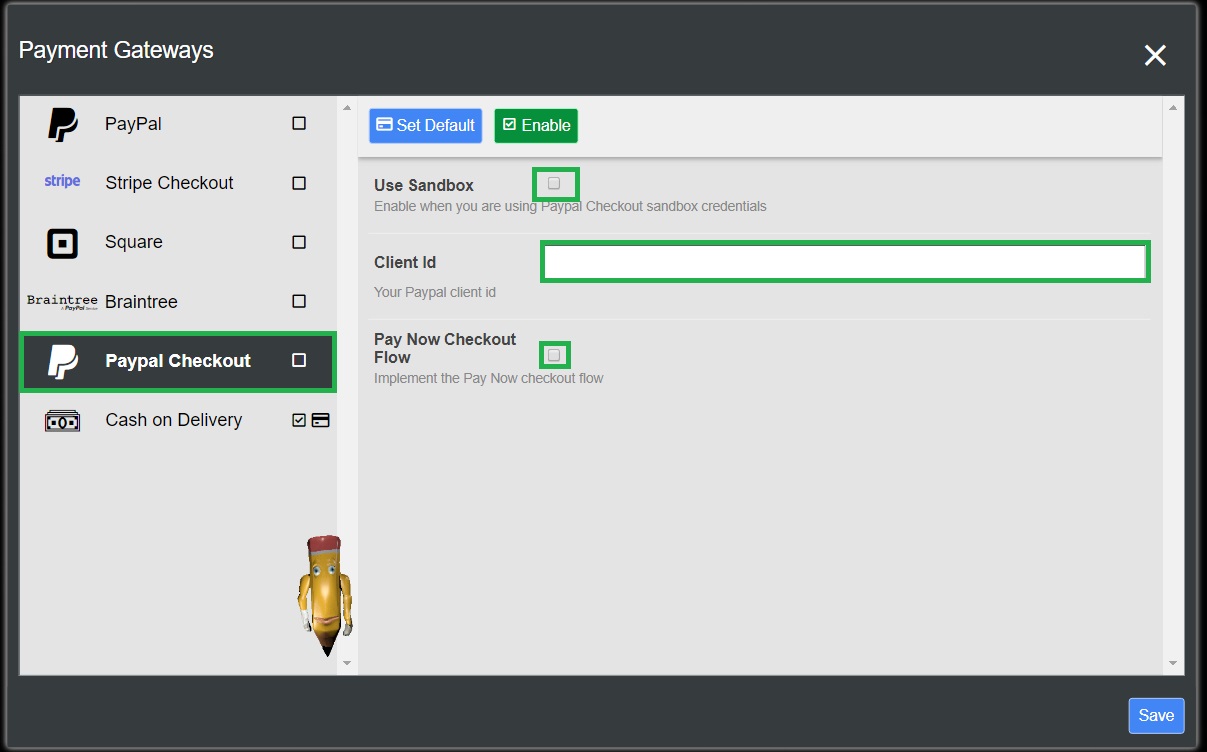Screen dimensions: 1207x752
Task: Toggle the Pay Now Checkout Flow checkbox
Action: 554,354
